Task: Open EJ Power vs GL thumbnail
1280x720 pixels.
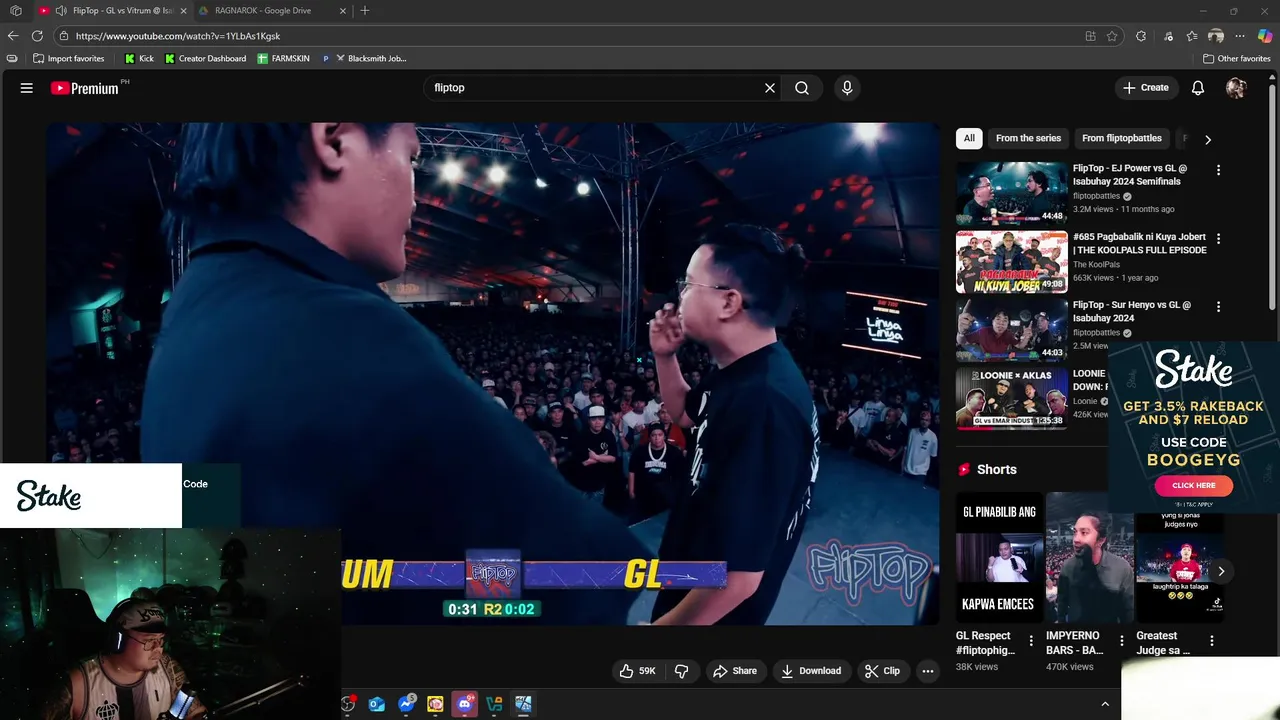Action: (x=1011, y=193)
